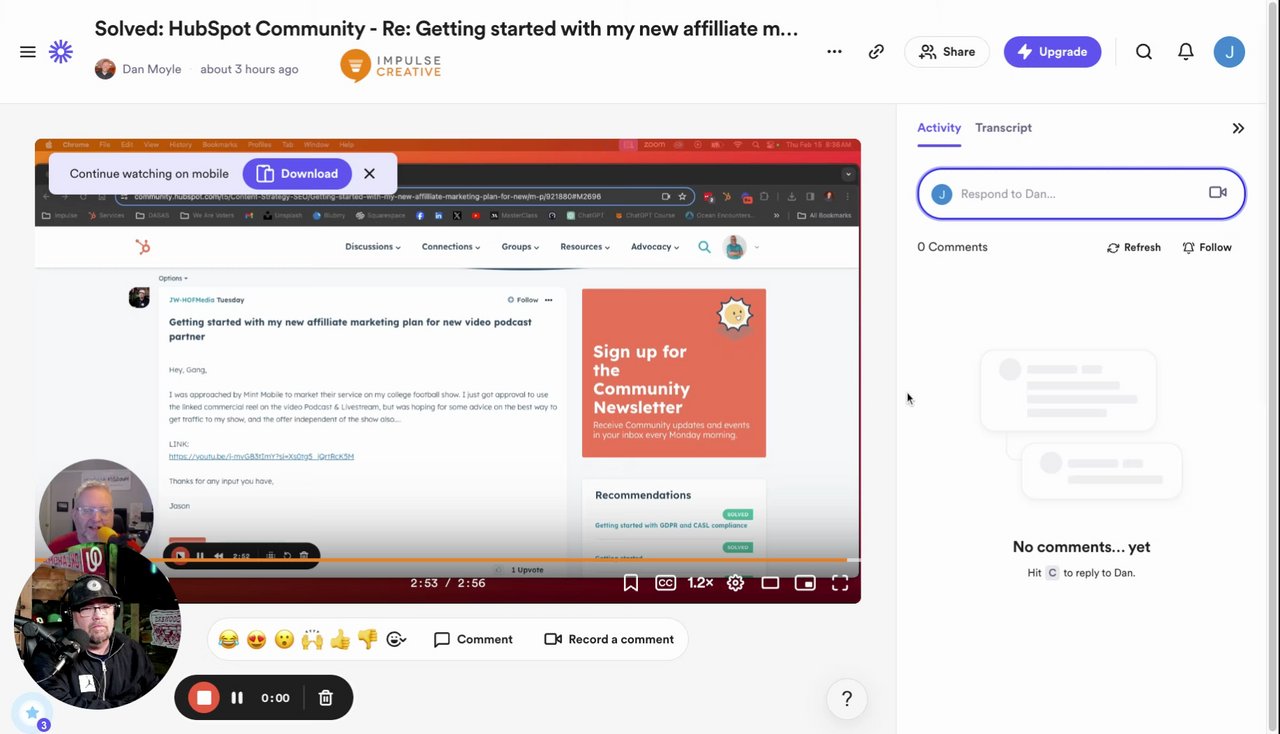Image resolution: width=1280 pixels, height=734 pixels.
Task: React with the raised hands emoji
Action: click(x=312, y=639)
